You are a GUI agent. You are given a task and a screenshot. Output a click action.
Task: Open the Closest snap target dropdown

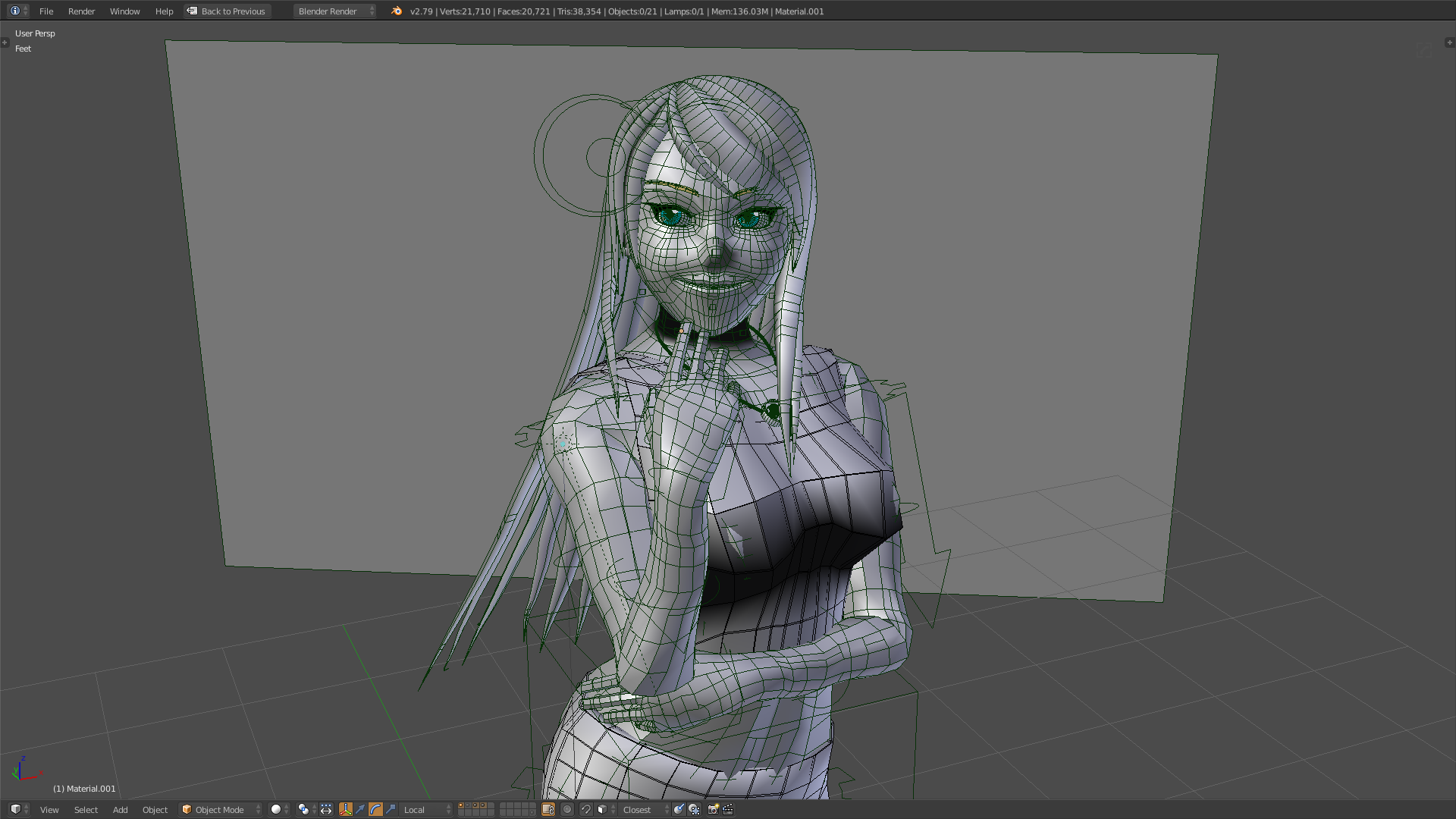[644, 809]
